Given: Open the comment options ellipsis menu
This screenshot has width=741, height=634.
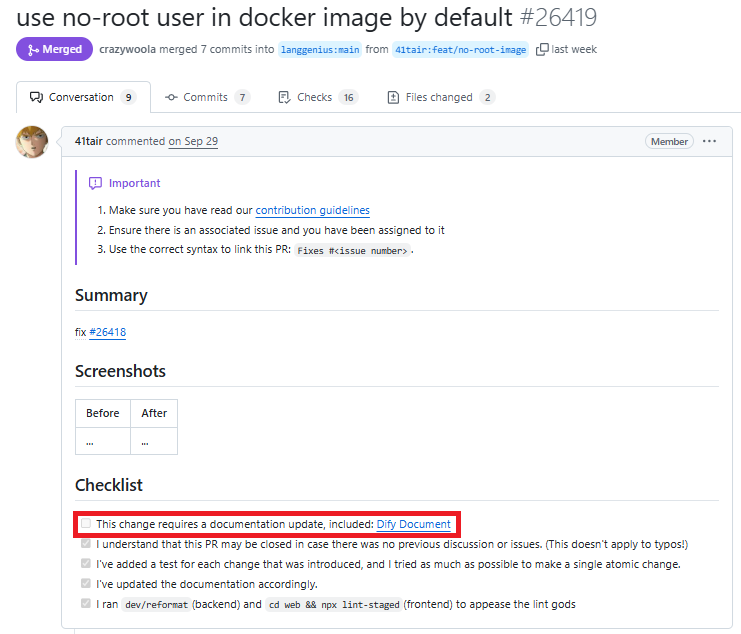Looking at the screenshot, I should [709, 141].
